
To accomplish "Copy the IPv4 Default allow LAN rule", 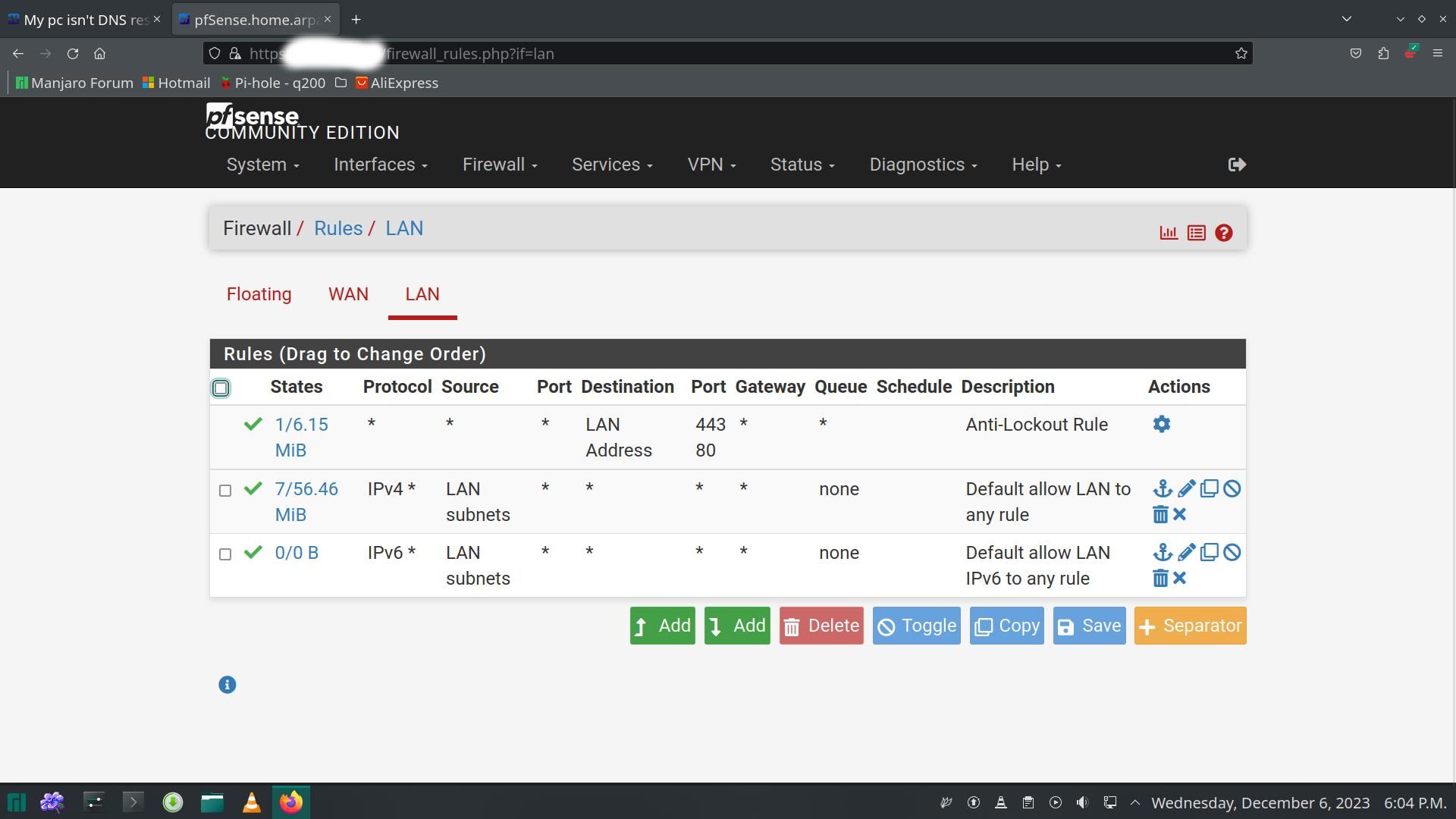I will (1210, 489).
